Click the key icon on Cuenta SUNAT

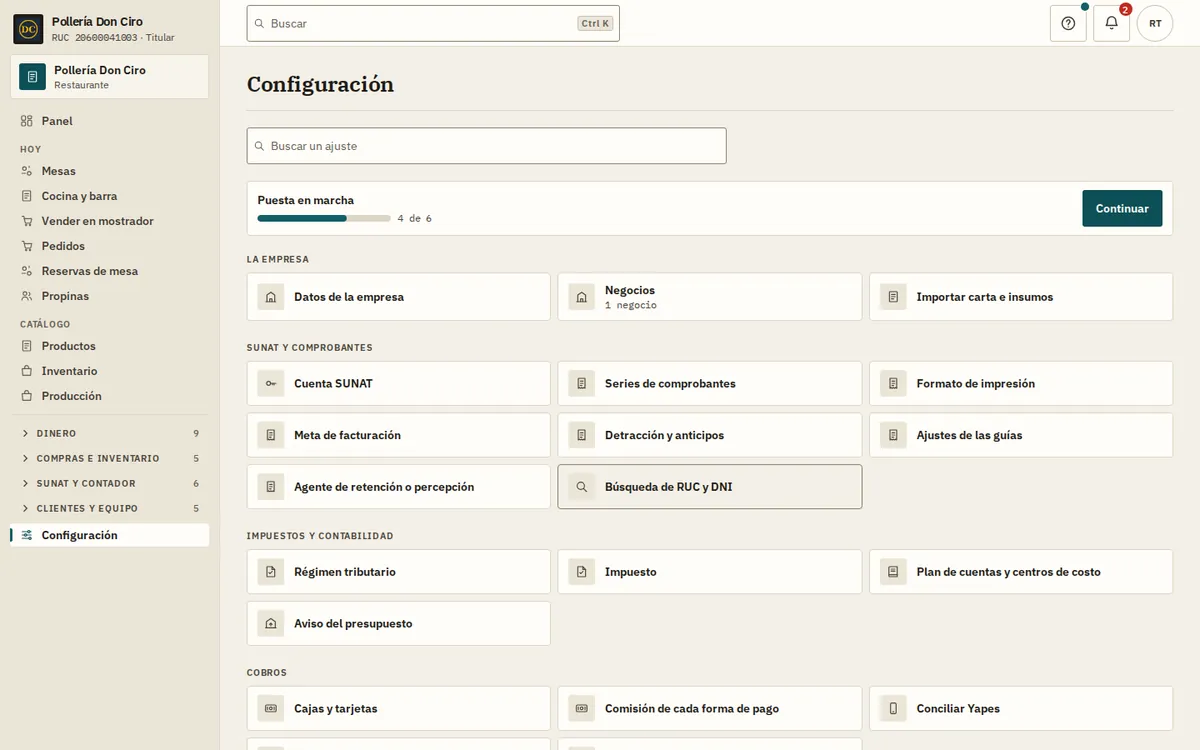[271, 383]
